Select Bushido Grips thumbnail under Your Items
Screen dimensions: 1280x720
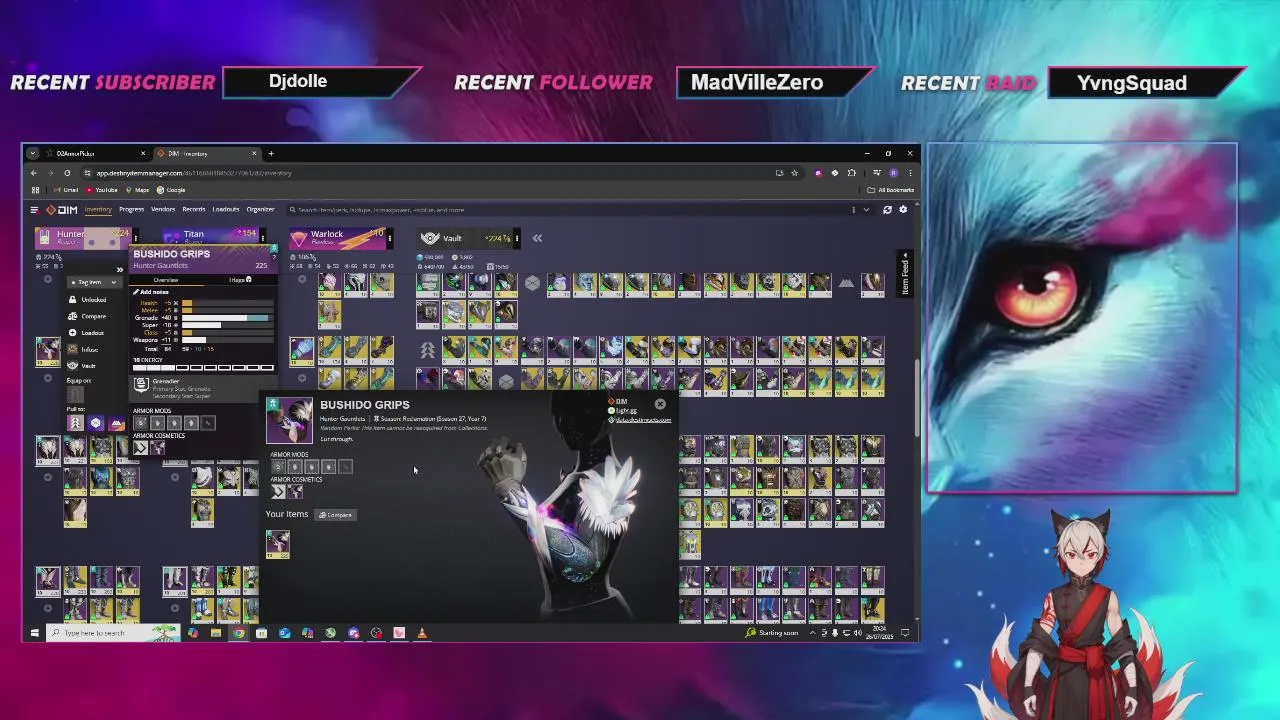(x=278, y=543)
